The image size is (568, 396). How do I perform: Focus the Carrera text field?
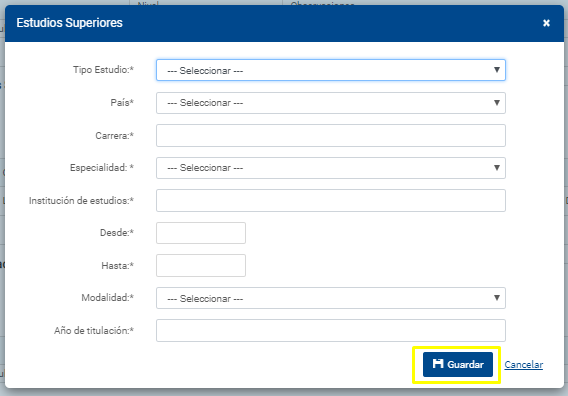(x=331, y=136)
